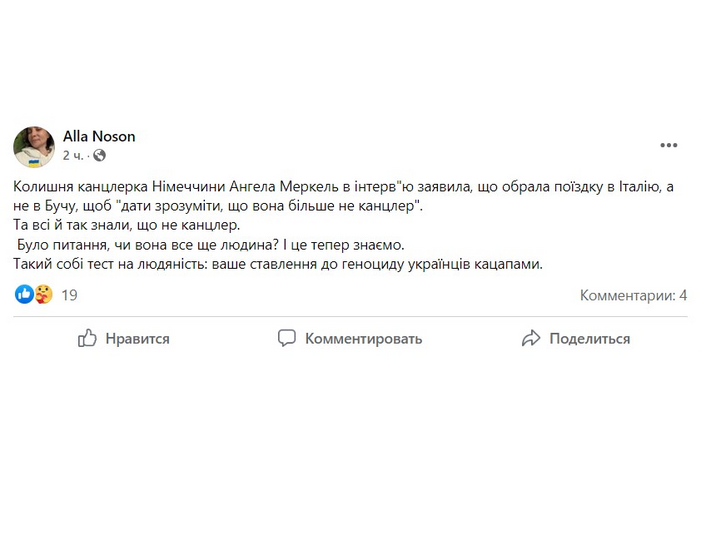Open Alla Noson's profile via name
Image resolution: width=701 pixels, height=535 pixels.
[99, 136]
